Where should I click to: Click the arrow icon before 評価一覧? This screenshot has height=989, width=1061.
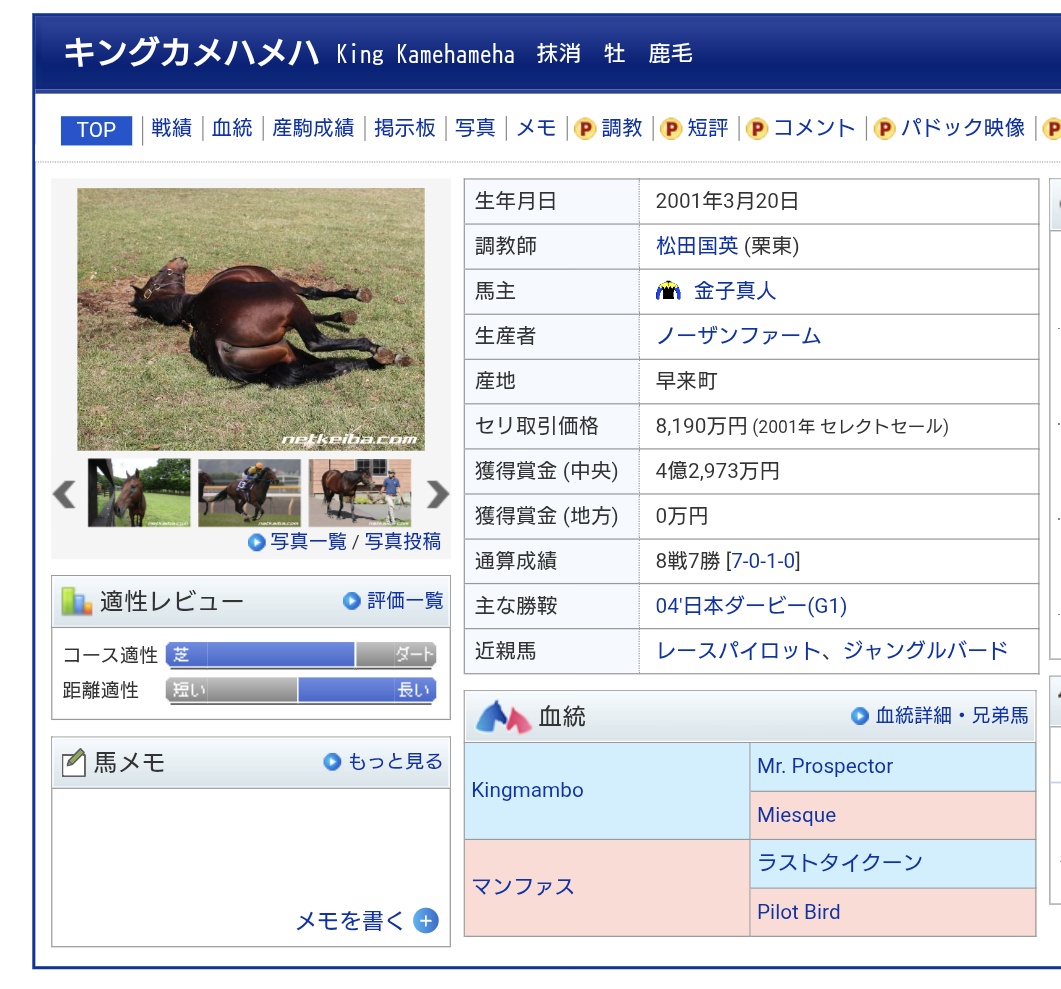pyautogui.click(x=352, y=601)
